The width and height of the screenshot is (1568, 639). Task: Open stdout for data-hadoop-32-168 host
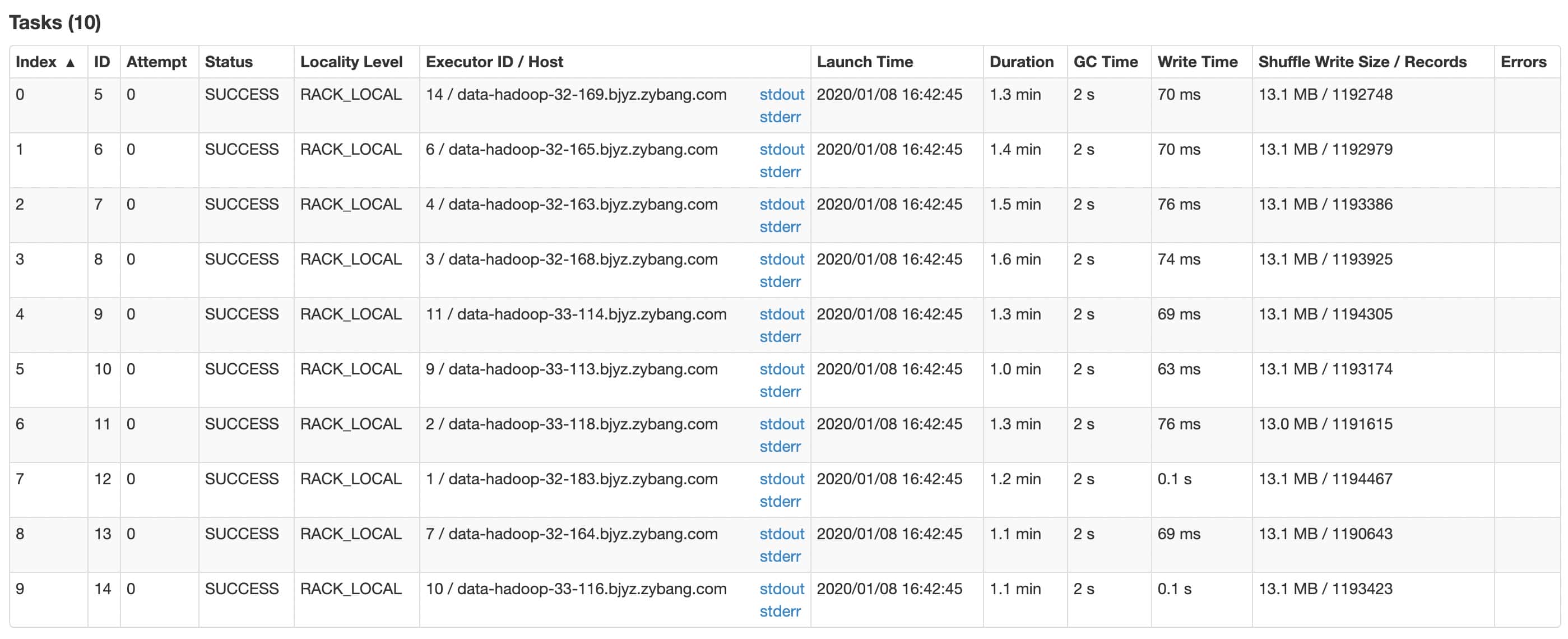(x=782, y=260)
